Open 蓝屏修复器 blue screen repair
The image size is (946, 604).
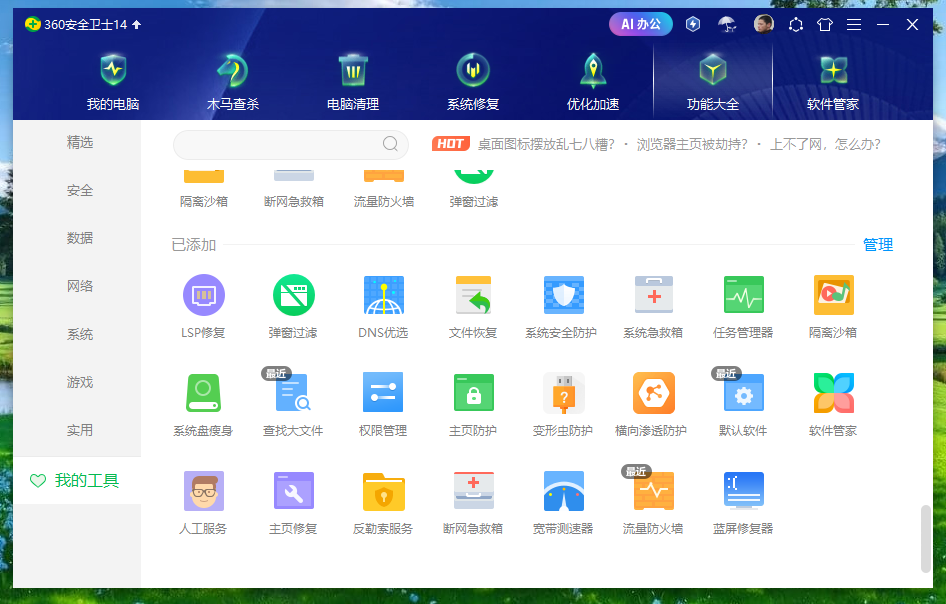click(x=743, y=491)
